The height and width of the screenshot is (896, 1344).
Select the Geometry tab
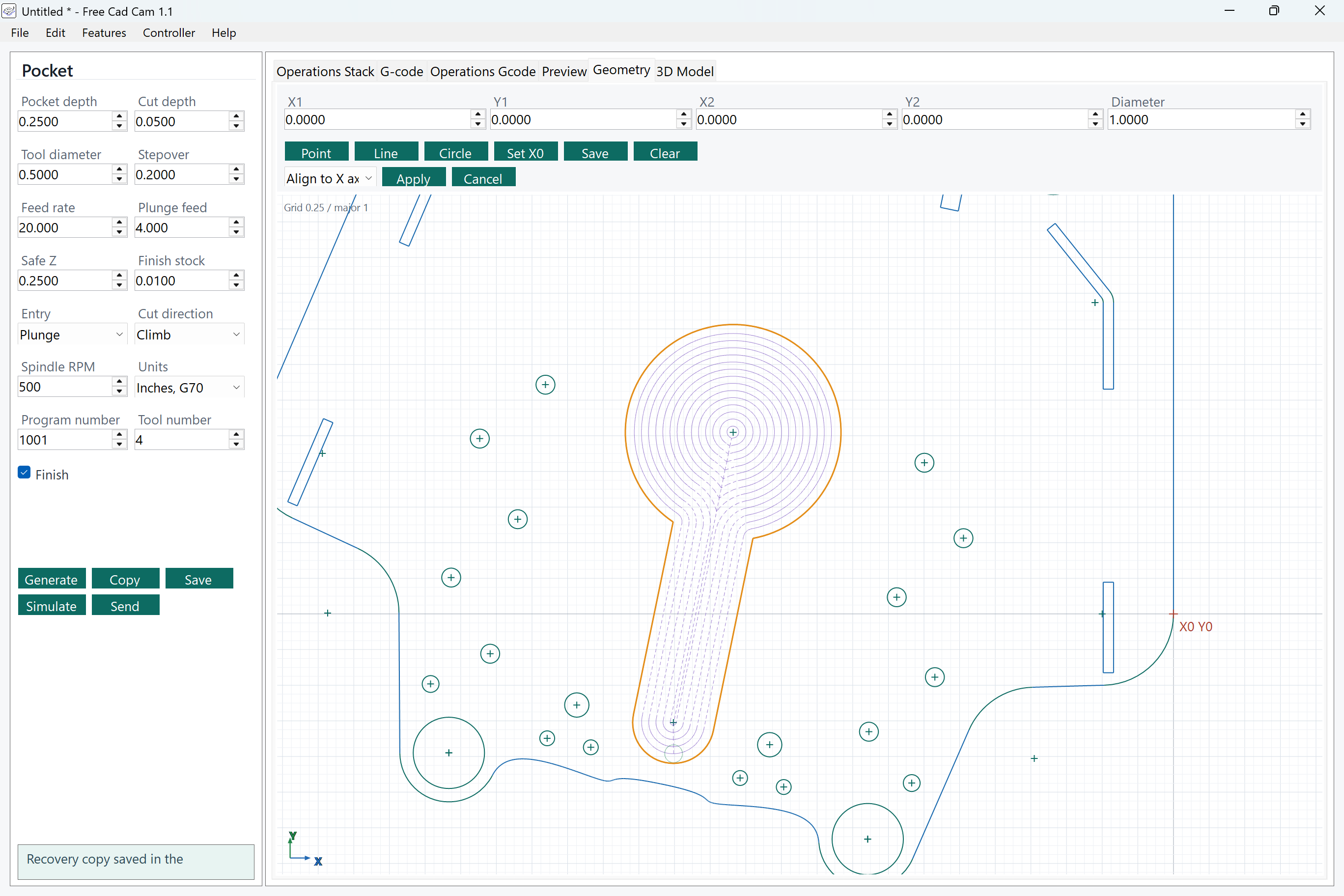621,70
